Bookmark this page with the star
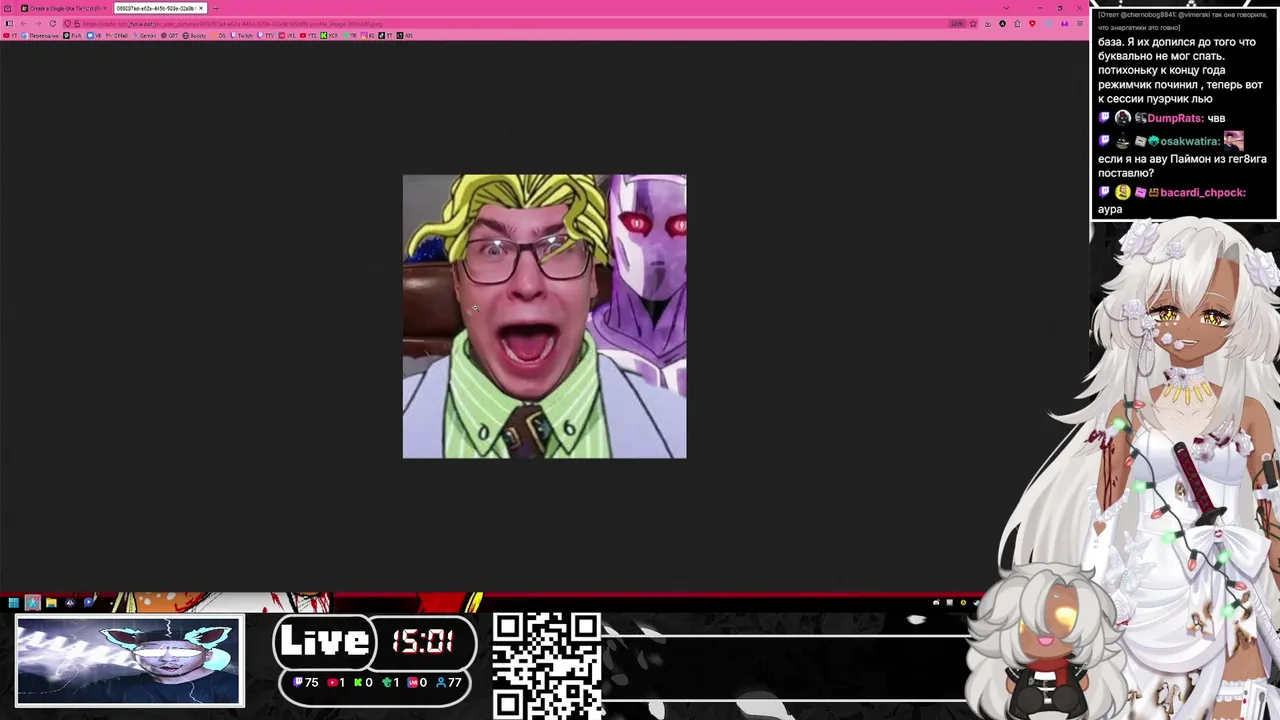The image size is (1280, 720). click(x=973, y=24)
